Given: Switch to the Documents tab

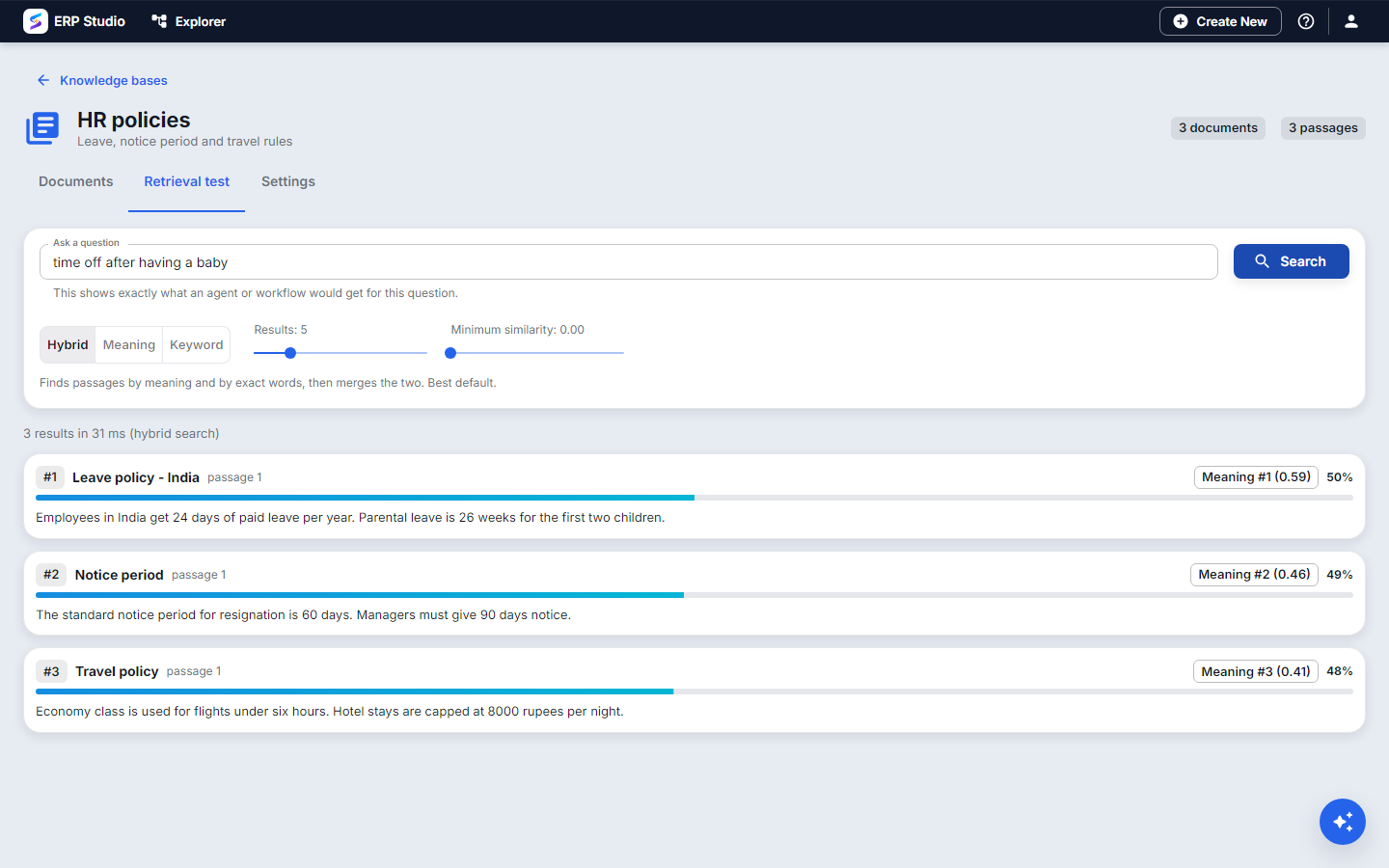Looking at the screenshot, I should pyautogui.click(x=76, y=181).
